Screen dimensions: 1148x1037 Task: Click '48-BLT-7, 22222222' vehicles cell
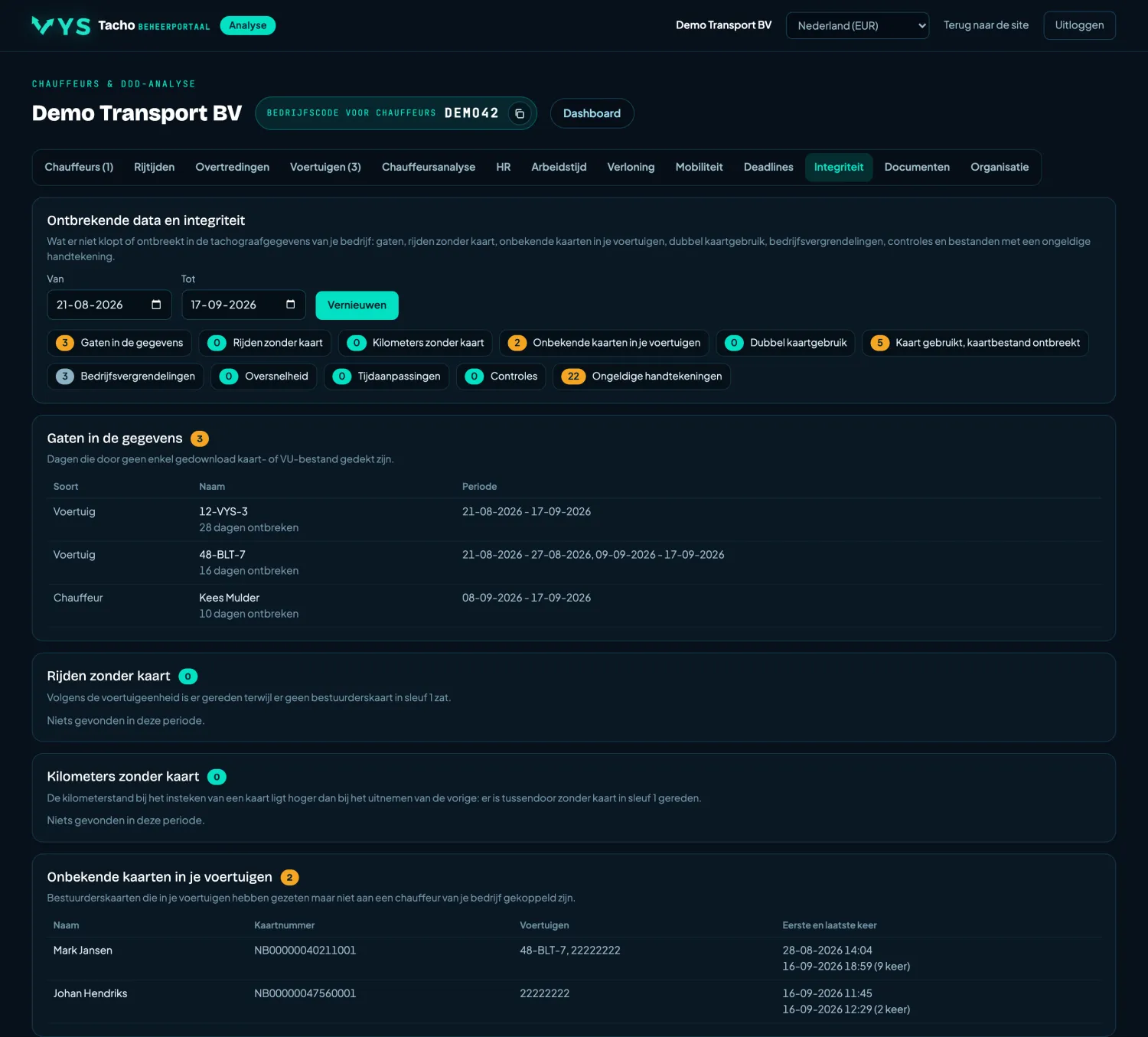(570, 951)
